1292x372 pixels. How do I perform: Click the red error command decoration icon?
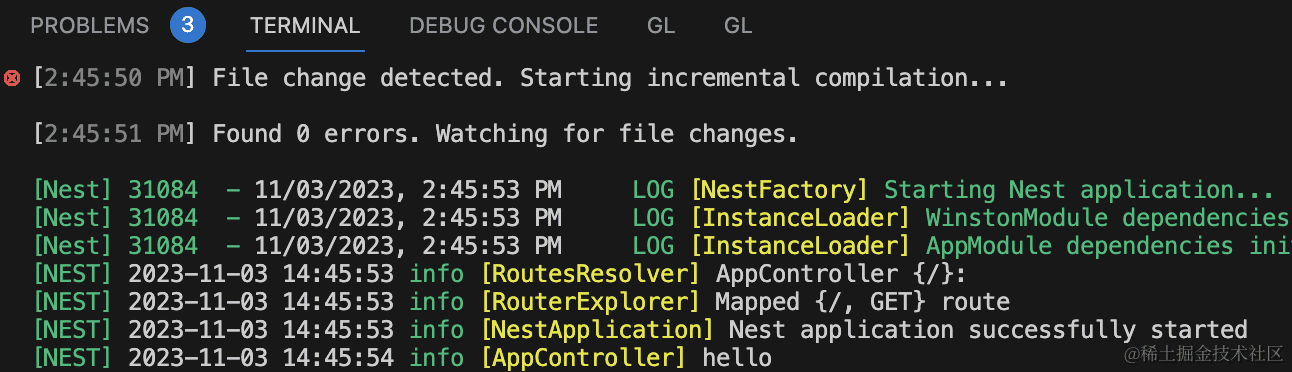(x=12, y=78)
